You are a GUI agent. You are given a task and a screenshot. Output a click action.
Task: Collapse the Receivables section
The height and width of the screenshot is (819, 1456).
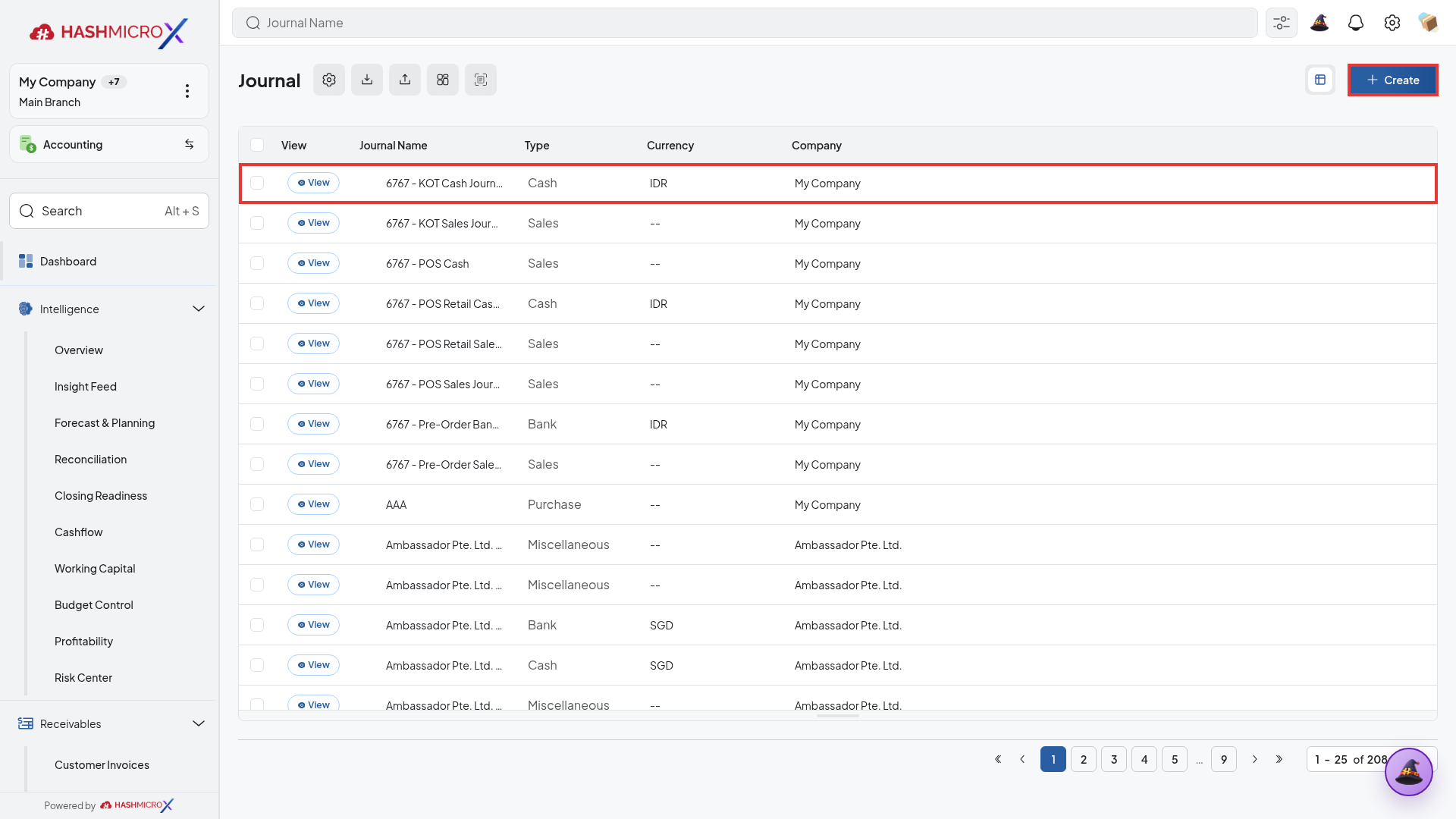point(199,723)
